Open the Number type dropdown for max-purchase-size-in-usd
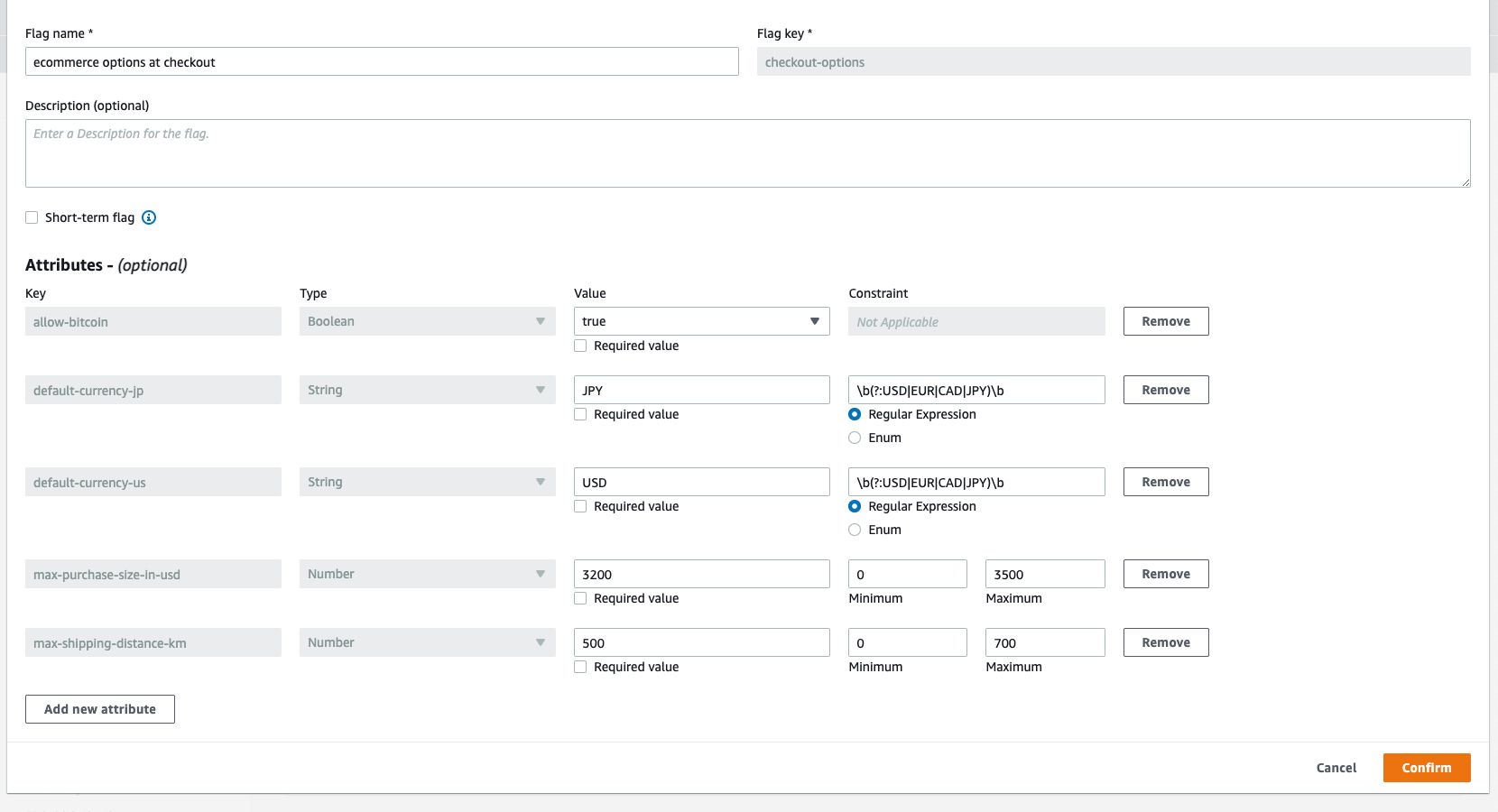 (428, 574)
